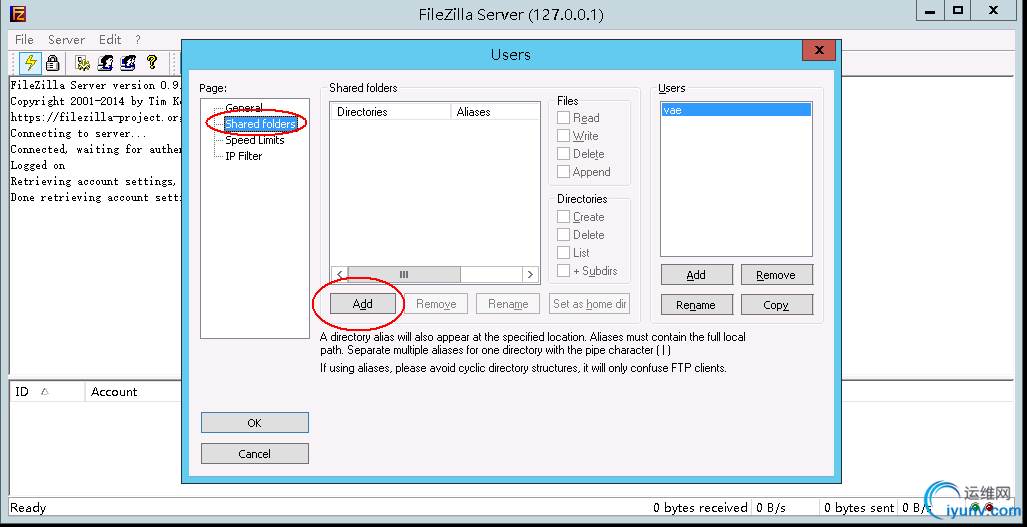
Task: Click the left arrow of folders scrollbar
Action: tap(339, 274)
